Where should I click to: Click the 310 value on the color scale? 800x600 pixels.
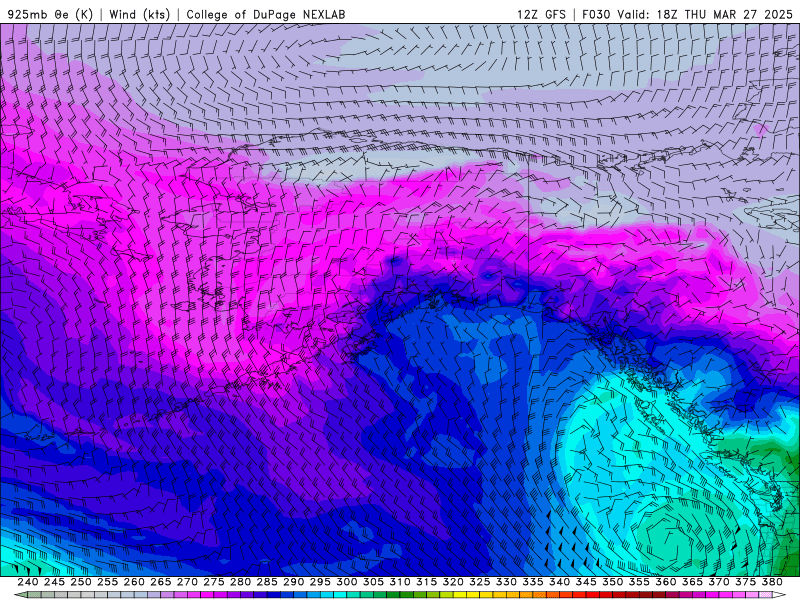399,582
